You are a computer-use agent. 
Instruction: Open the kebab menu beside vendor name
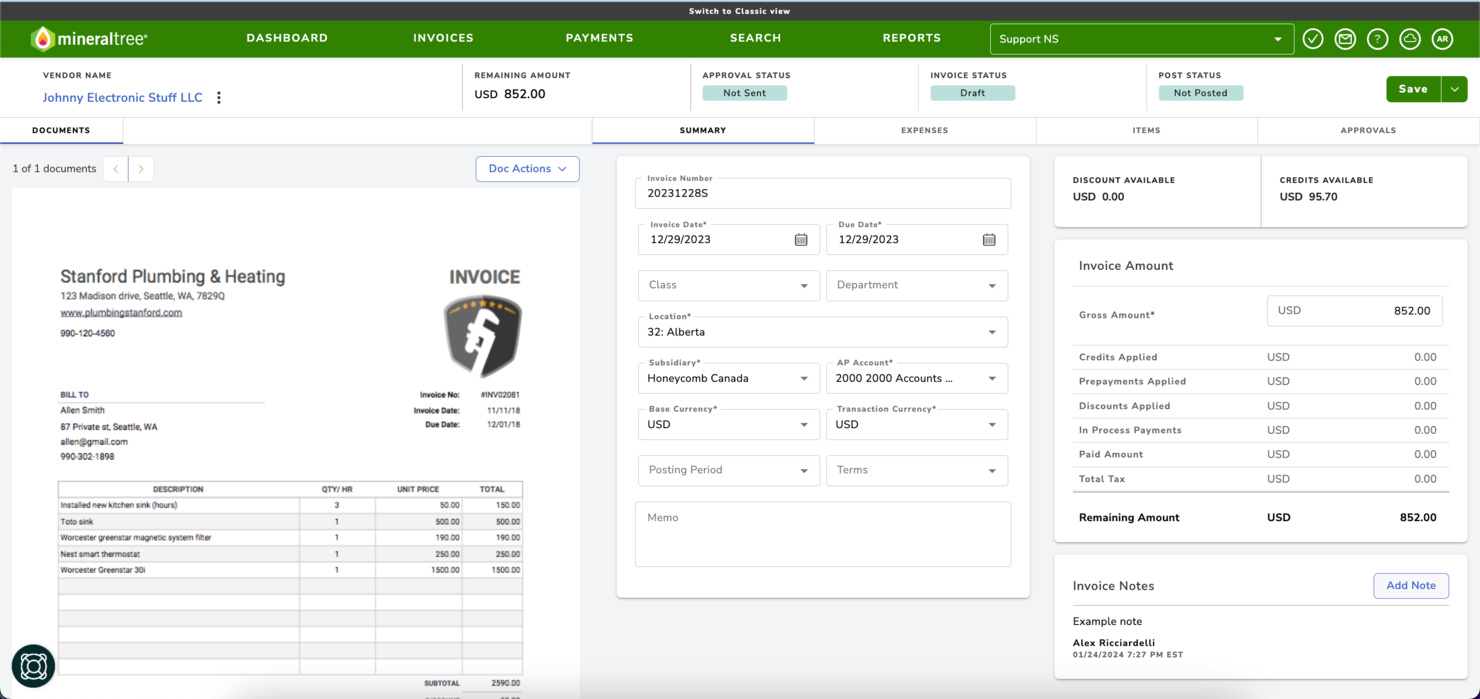pos(219,97)
